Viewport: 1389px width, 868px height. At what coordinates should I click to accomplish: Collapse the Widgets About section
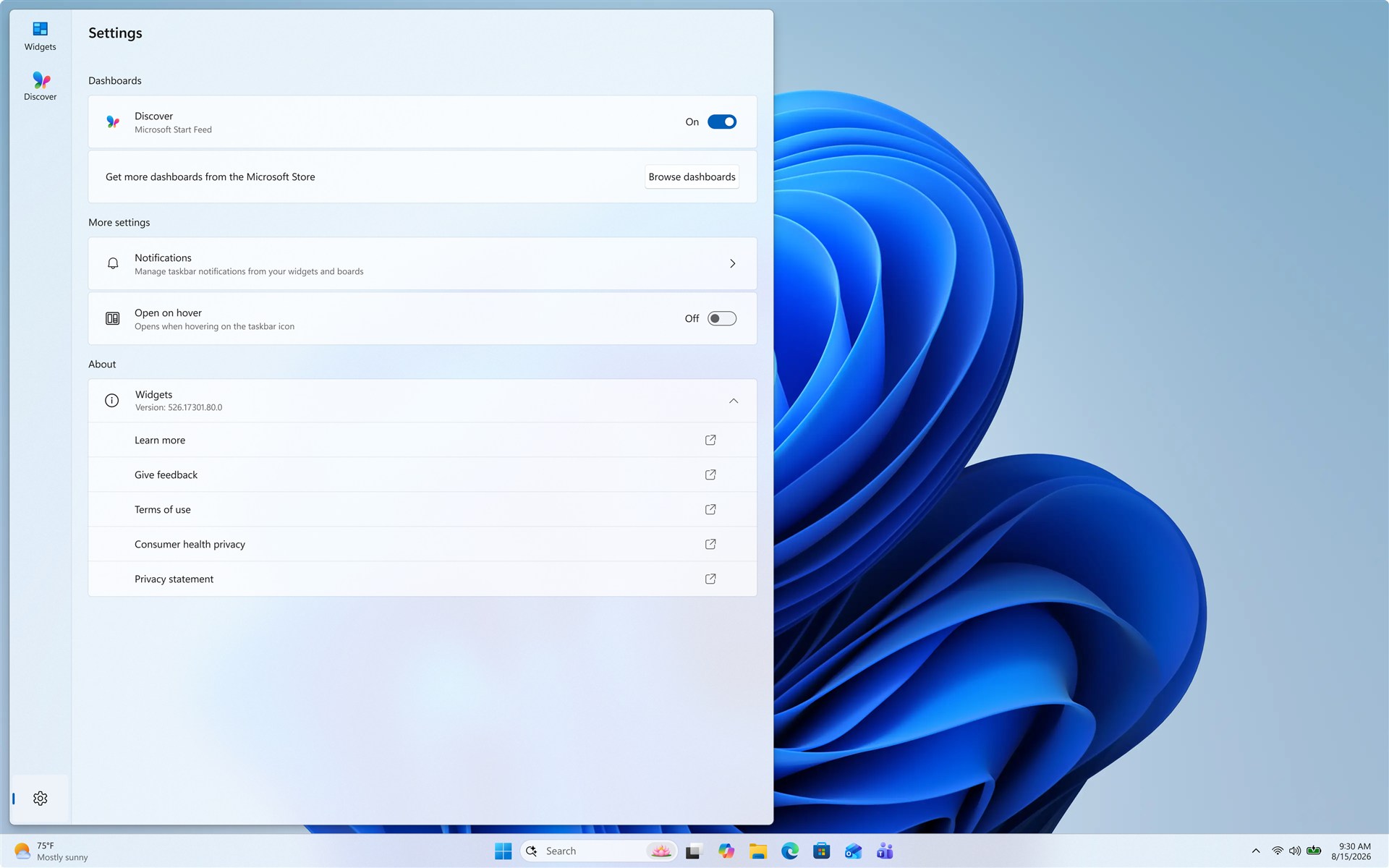[734, 401]
